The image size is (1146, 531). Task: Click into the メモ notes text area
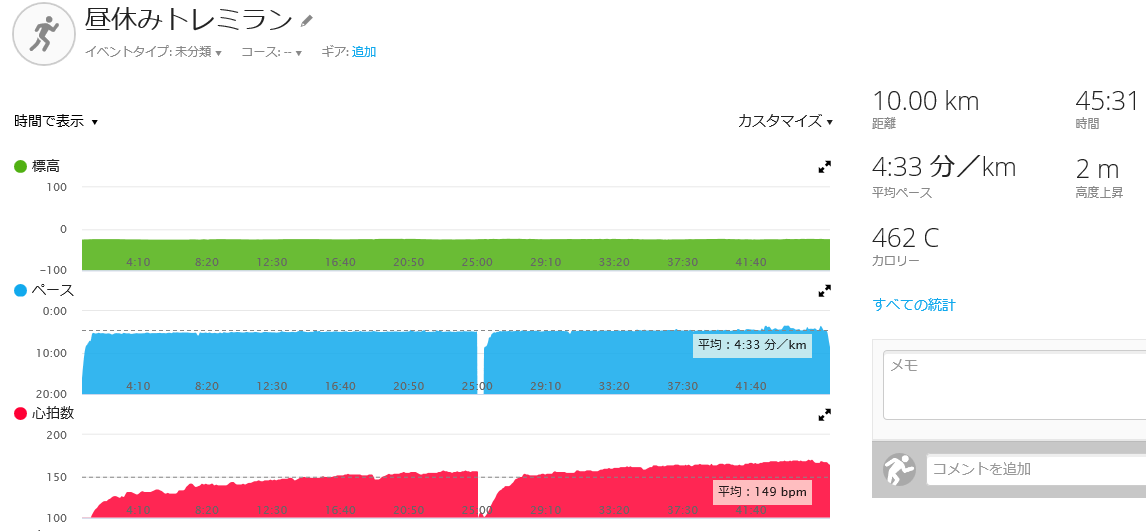pyautogui.click(x=1014, y=385)
